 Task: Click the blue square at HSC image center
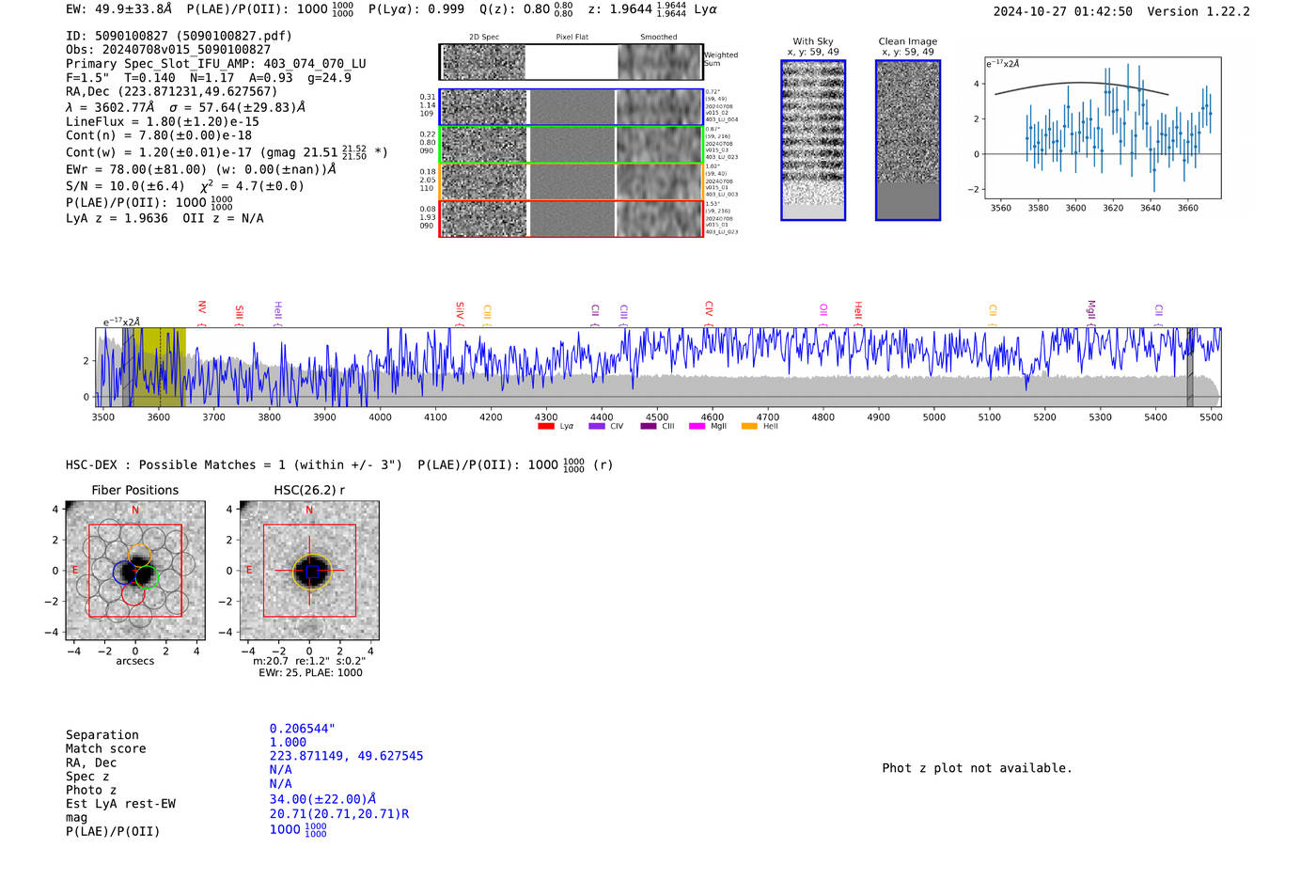coord(312,571)
